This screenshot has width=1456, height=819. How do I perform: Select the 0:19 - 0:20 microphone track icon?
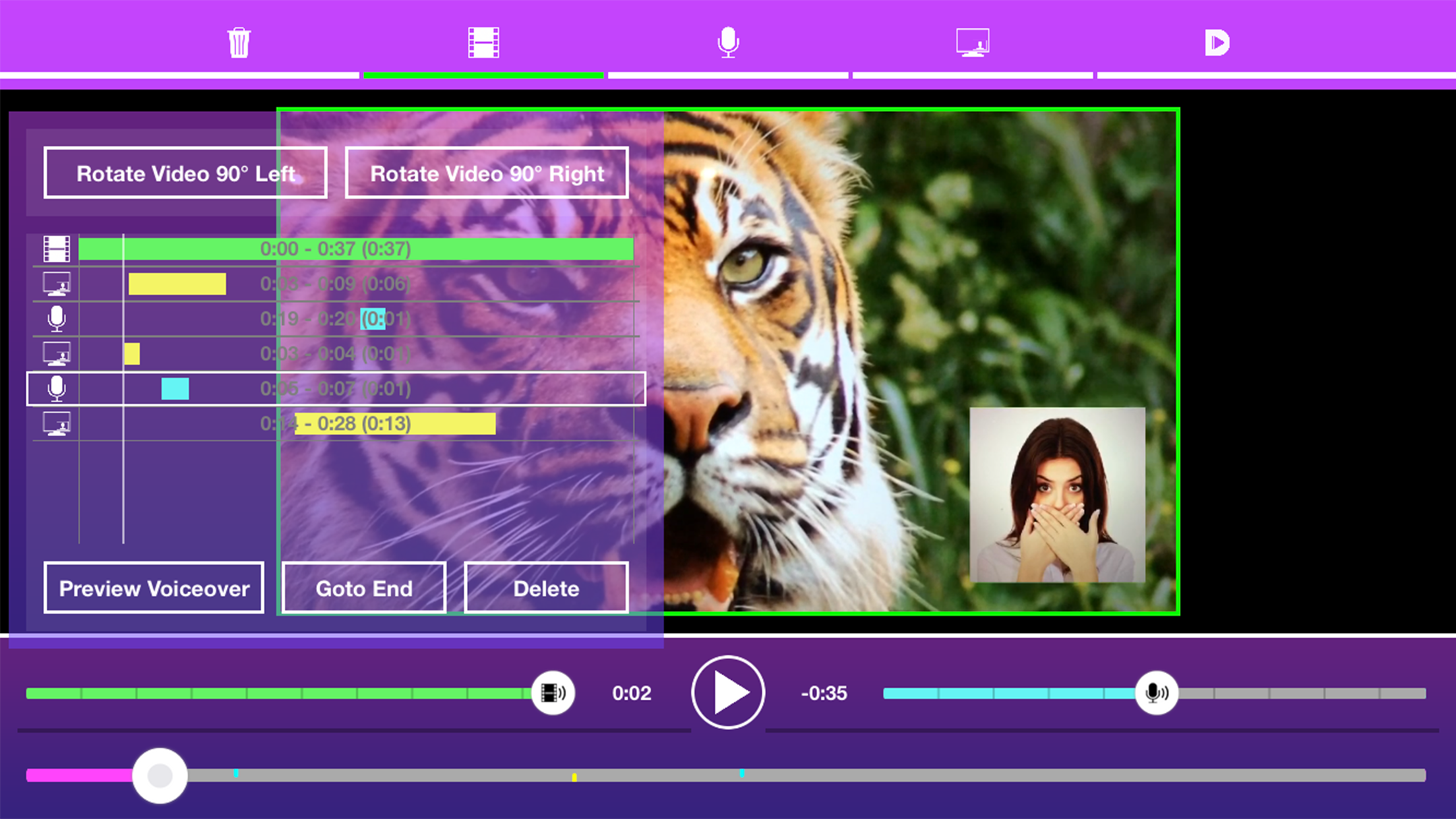(x=57, y=319)
